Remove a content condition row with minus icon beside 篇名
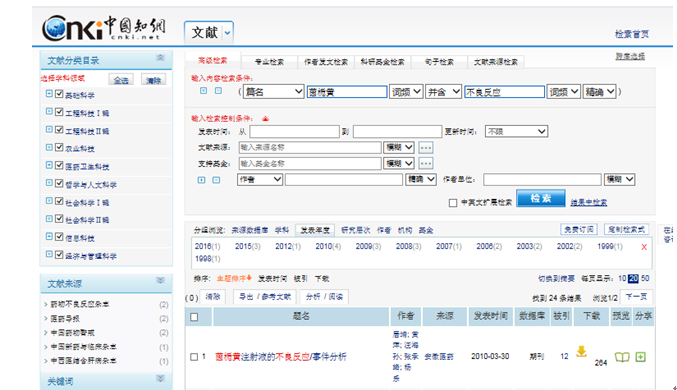This screenshot has width=677, height=390. coord(218,91)
